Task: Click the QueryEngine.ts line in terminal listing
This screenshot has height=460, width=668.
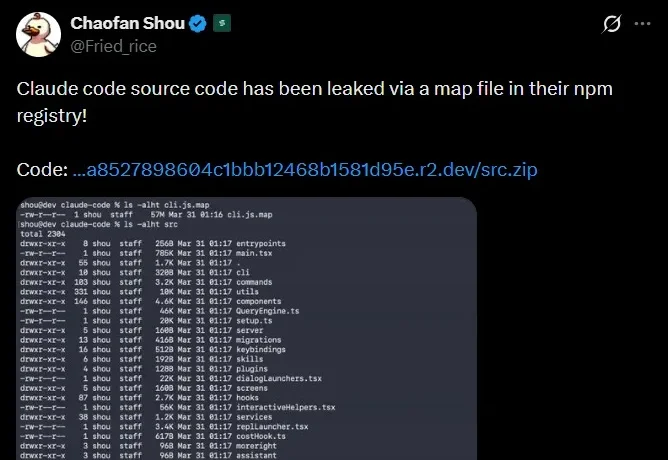Action: point(160,311)
